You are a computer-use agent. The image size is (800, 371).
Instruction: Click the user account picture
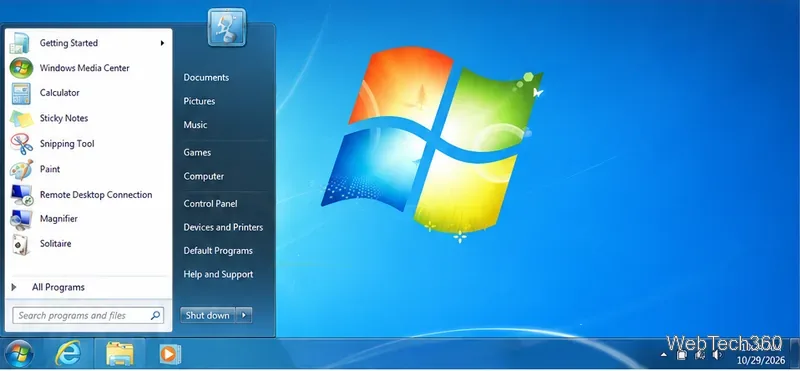(227, 27)
